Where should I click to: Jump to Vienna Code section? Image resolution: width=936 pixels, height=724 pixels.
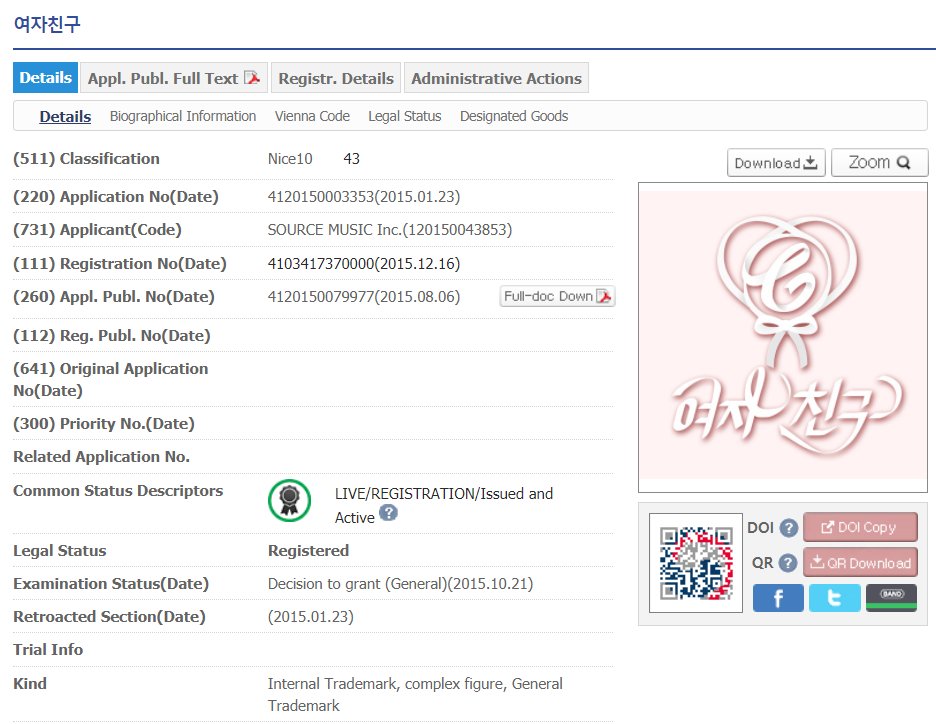[312, 116]
